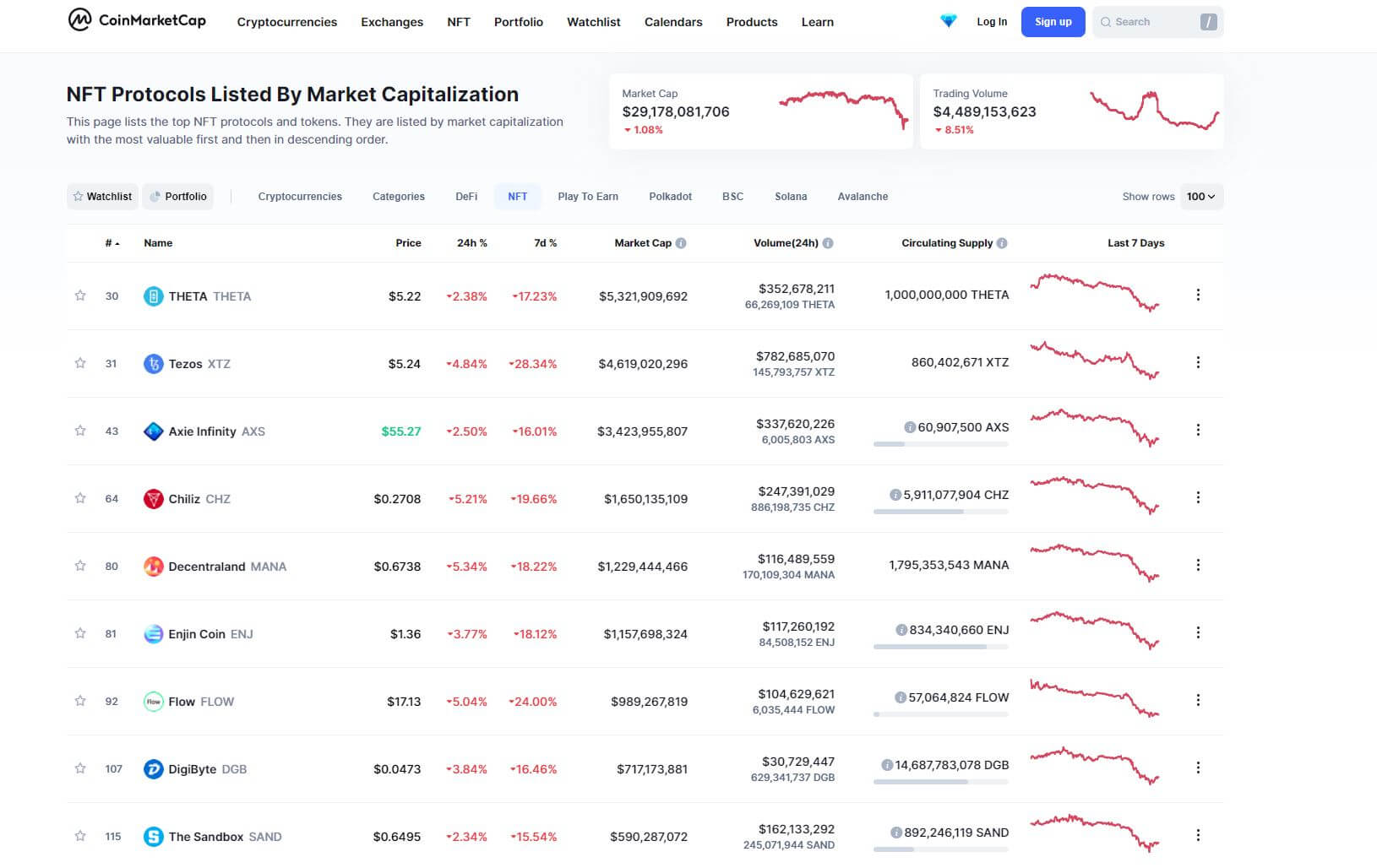Select the Play To Earn filter tab
Image resolution: width=1377 pixels, height=868 pixels.
pos(588,197)
